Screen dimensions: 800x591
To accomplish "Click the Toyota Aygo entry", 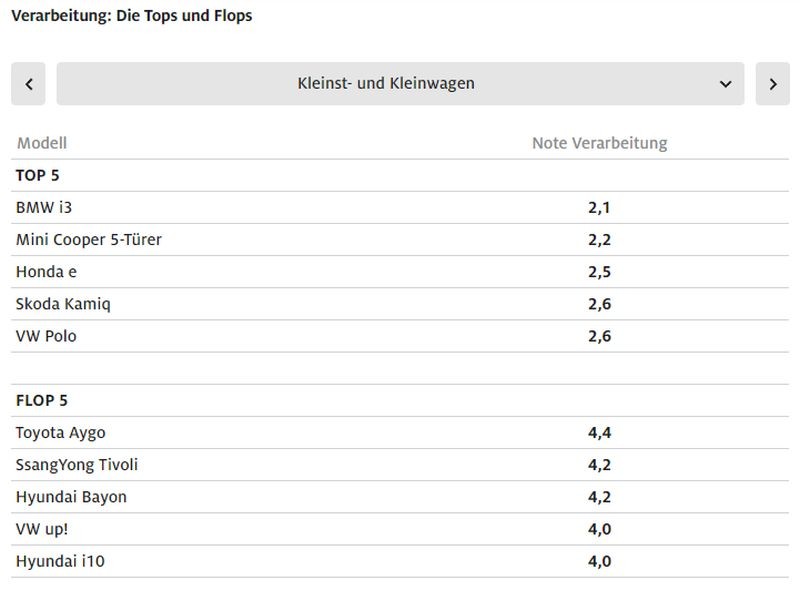I will pyautogui.click(x=60, y=432).
